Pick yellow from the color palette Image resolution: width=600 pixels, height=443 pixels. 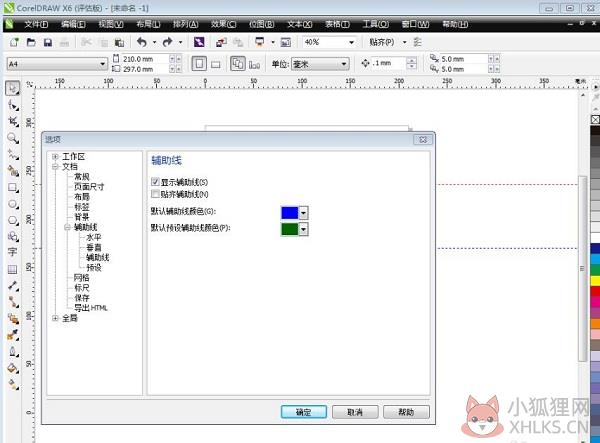(595, 280)
